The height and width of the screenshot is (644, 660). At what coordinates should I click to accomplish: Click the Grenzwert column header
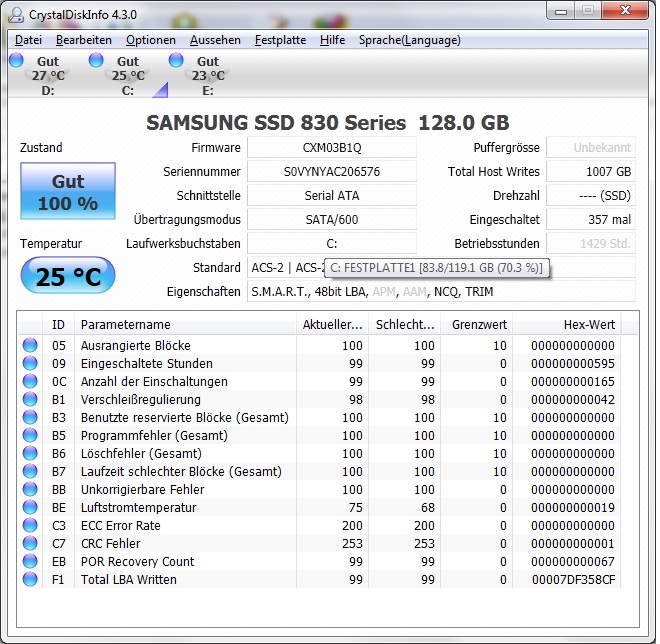(476, 325)
